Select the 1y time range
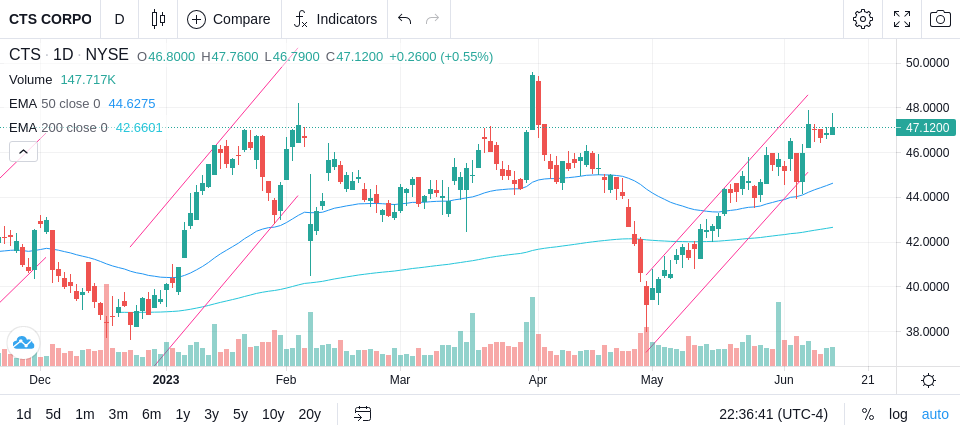This screenshot has height=433, width=960. tap(182, 415)
